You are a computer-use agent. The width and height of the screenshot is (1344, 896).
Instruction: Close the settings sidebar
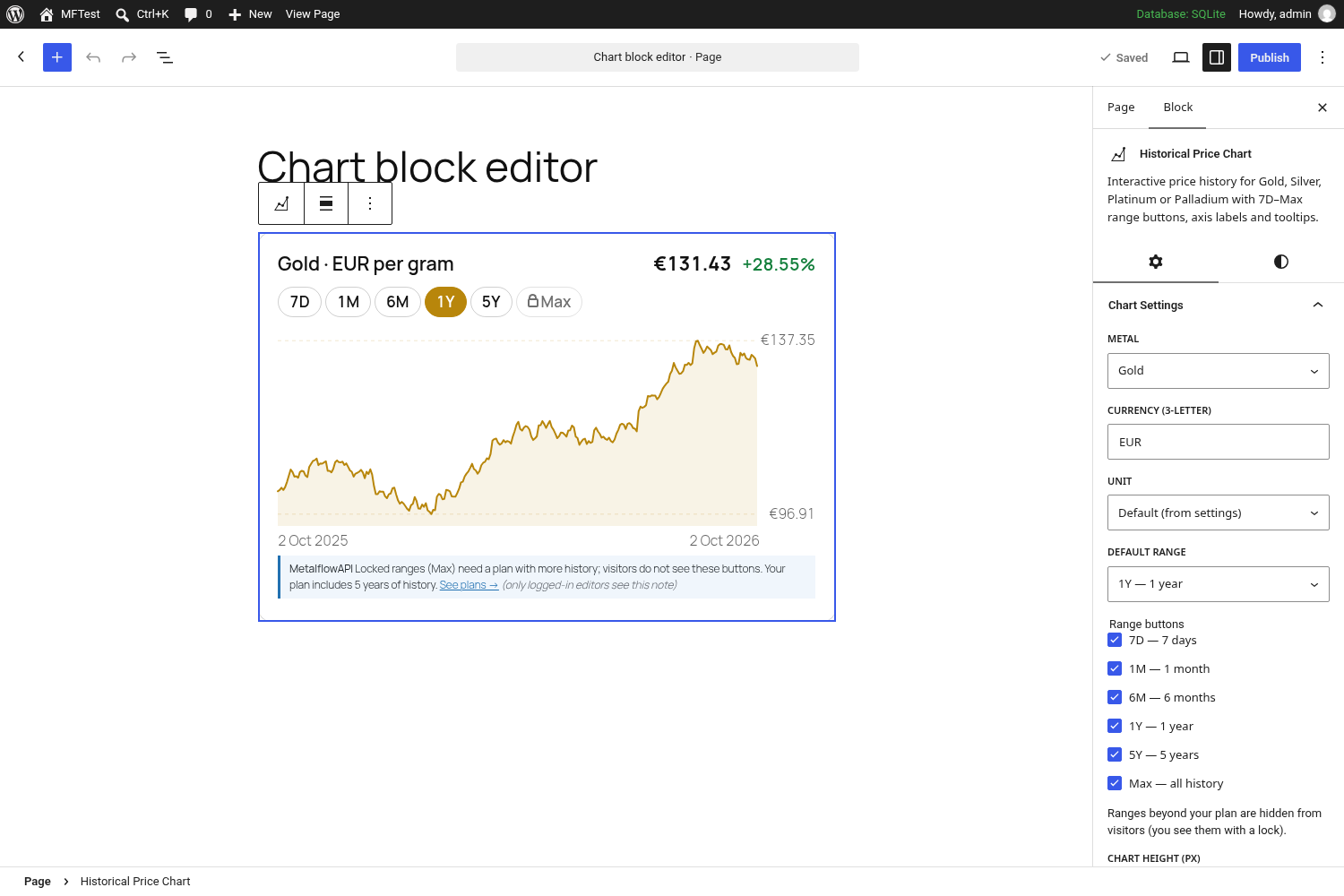click(x=1322, y=108)
